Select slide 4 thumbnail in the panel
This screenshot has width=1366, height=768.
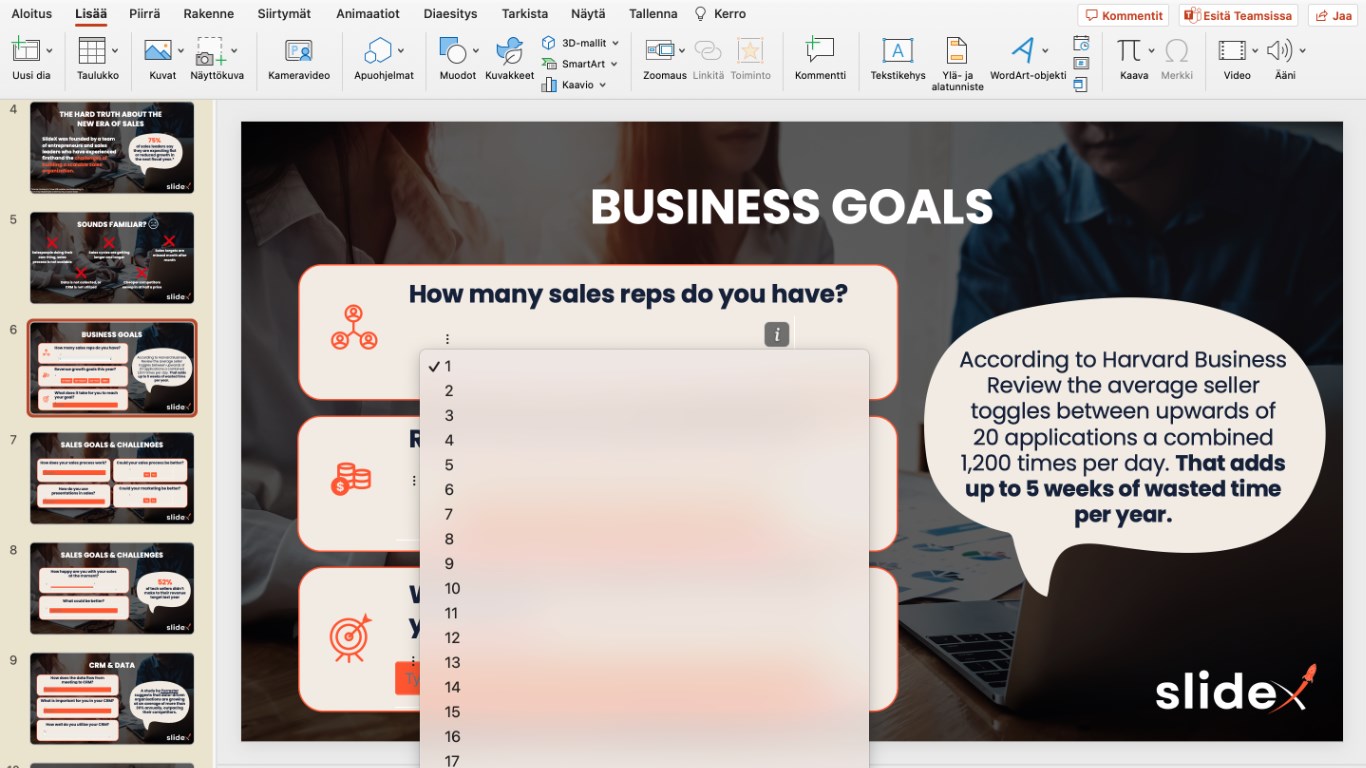pyautogui.click(x=112, y=148)
